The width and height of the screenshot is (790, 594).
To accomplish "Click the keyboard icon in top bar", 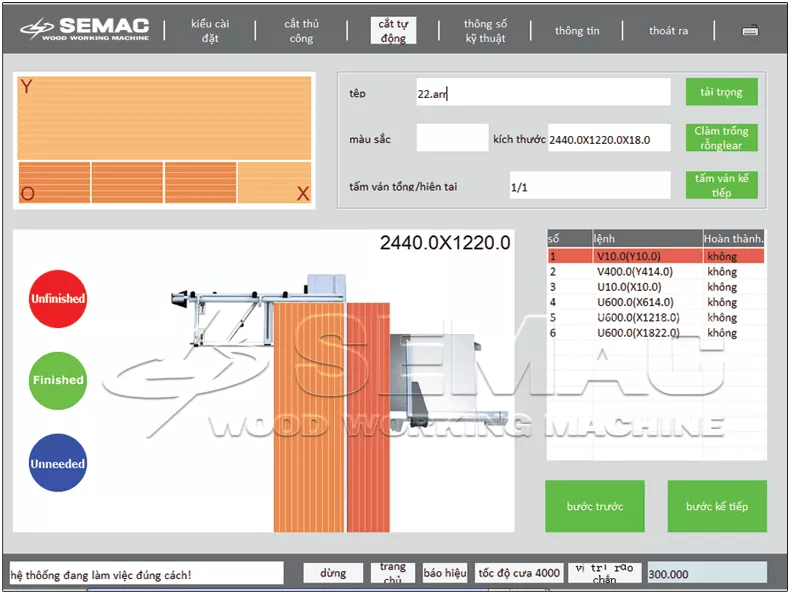I will coord(750,31).
